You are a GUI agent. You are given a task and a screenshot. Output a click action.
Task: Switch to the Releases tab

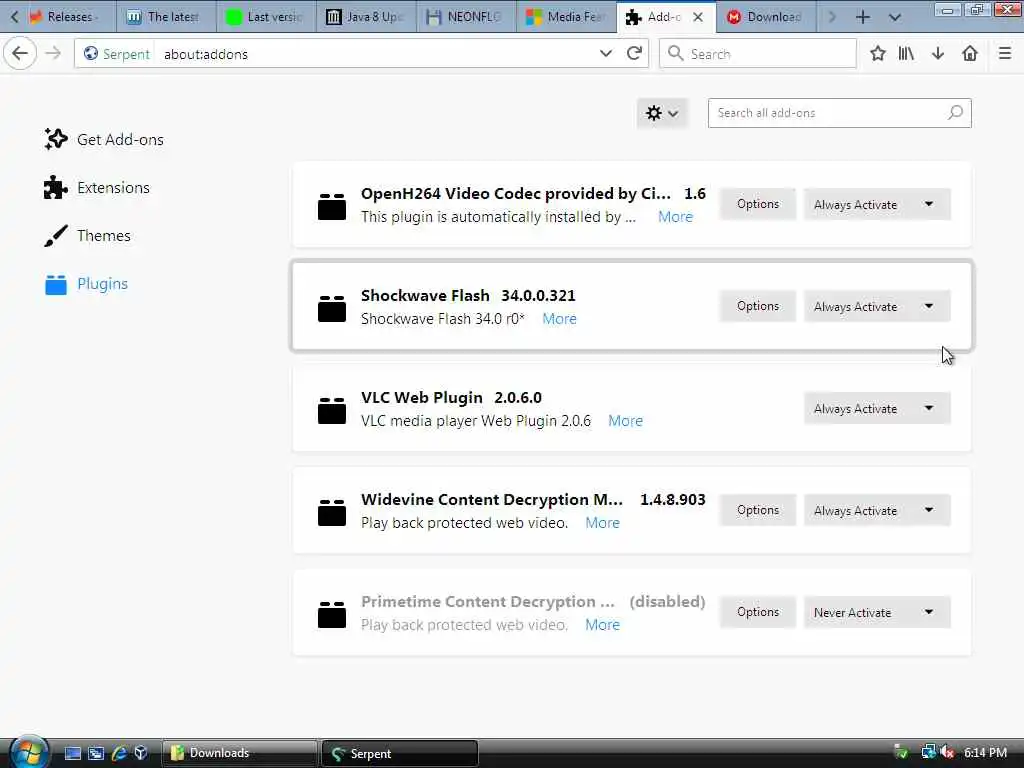pyautogui.click(x=69, y=17)
